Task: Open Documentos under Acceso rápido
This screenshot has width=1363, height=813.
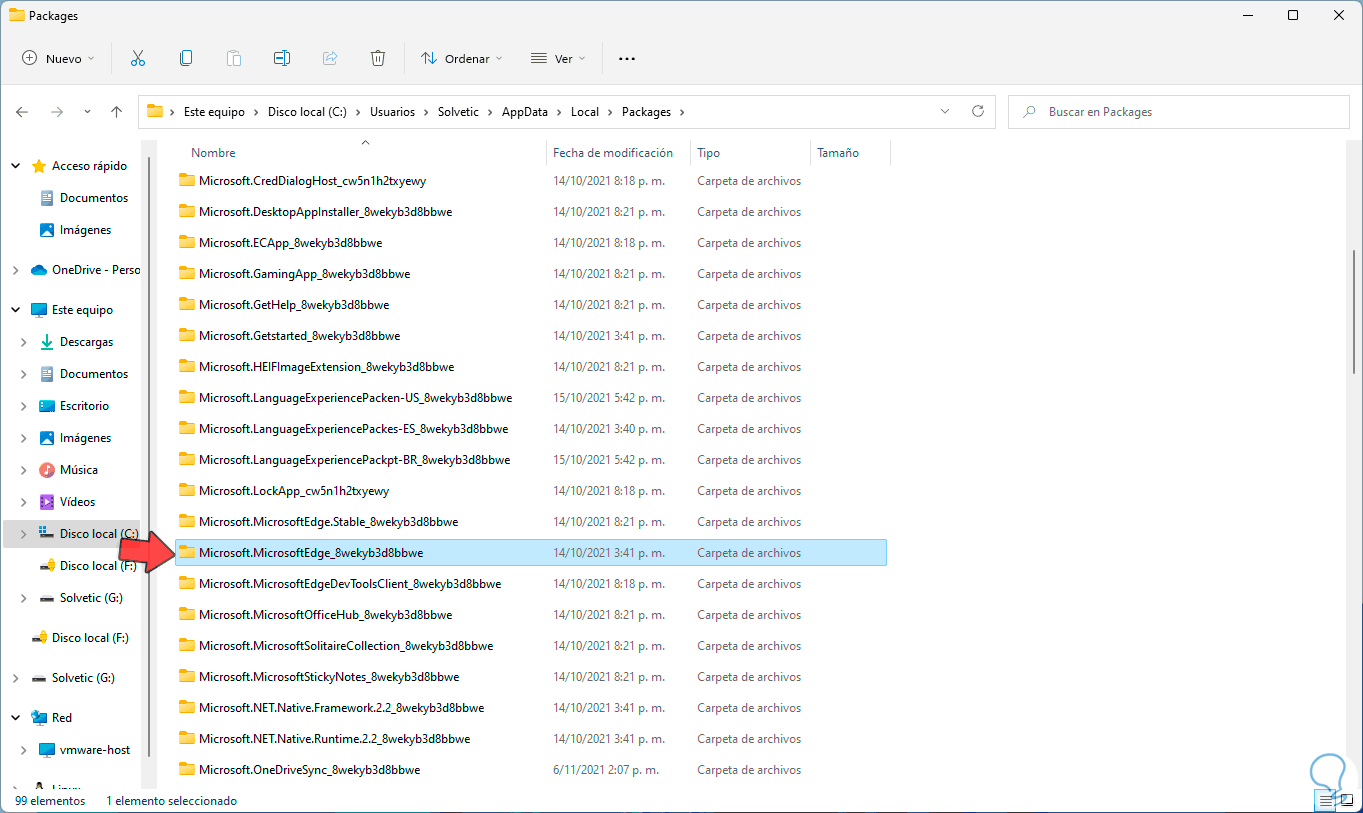Action: pyautogui.click(x=94, y=198)
